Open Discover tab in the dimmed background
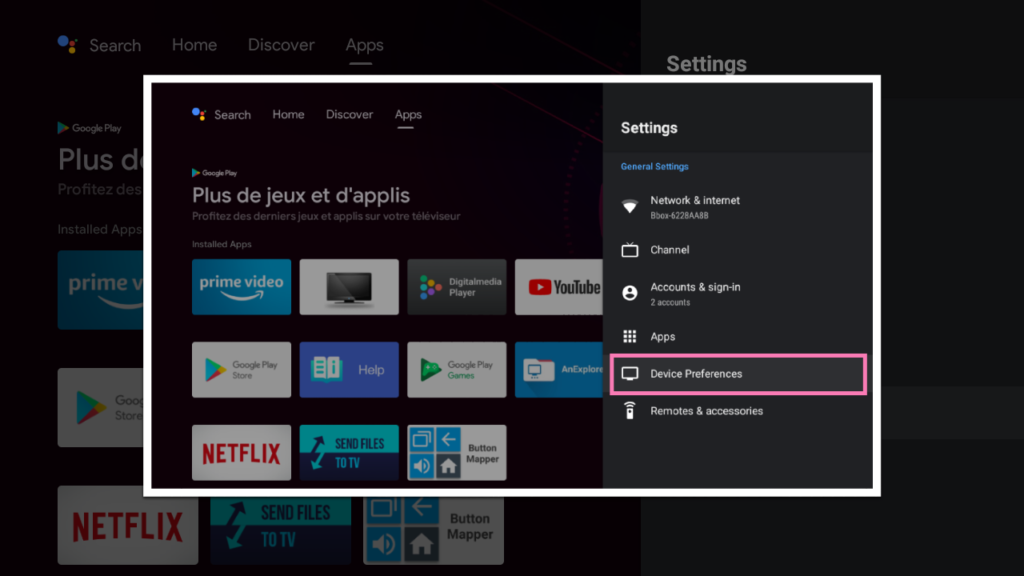 (x=281, y=45)
